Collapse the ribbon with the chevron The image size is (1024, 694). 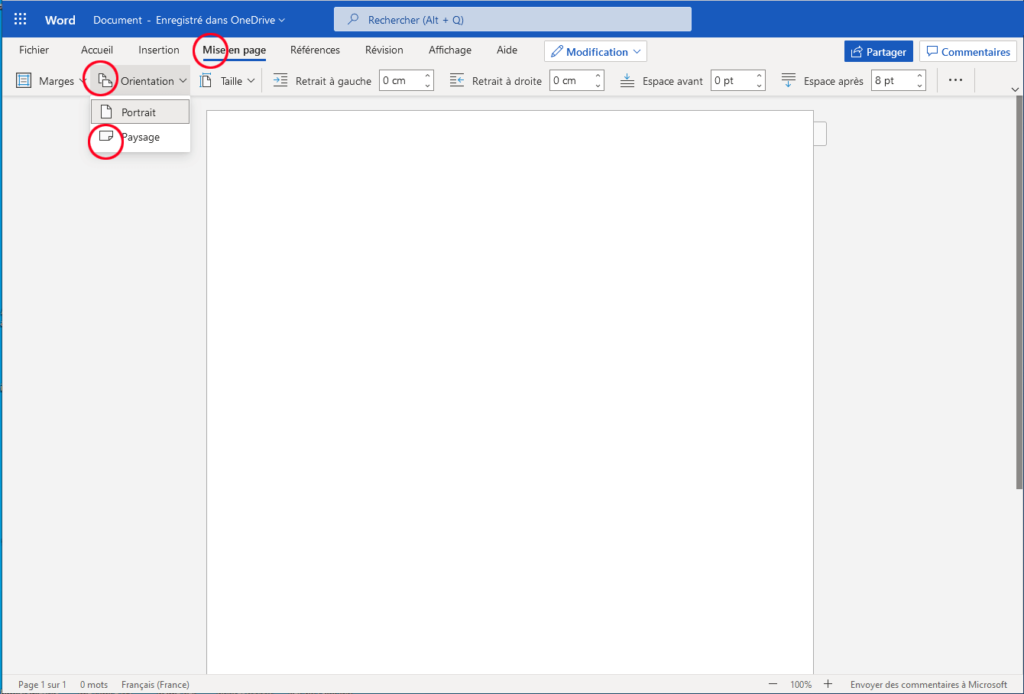[1015, 89]
